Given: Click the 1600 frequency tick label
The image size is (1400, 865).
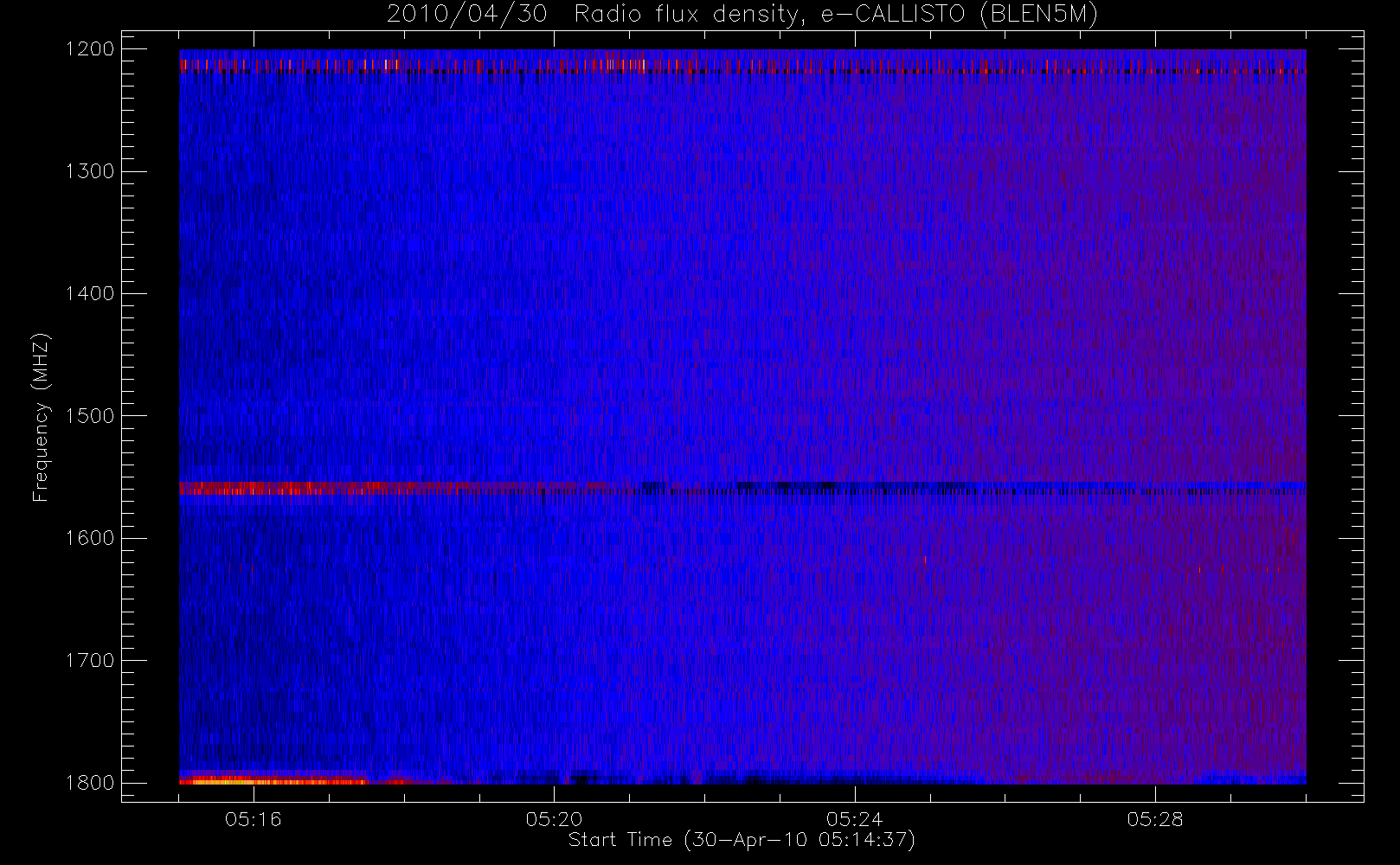Looking at the screenshot, I should [90, 538].
